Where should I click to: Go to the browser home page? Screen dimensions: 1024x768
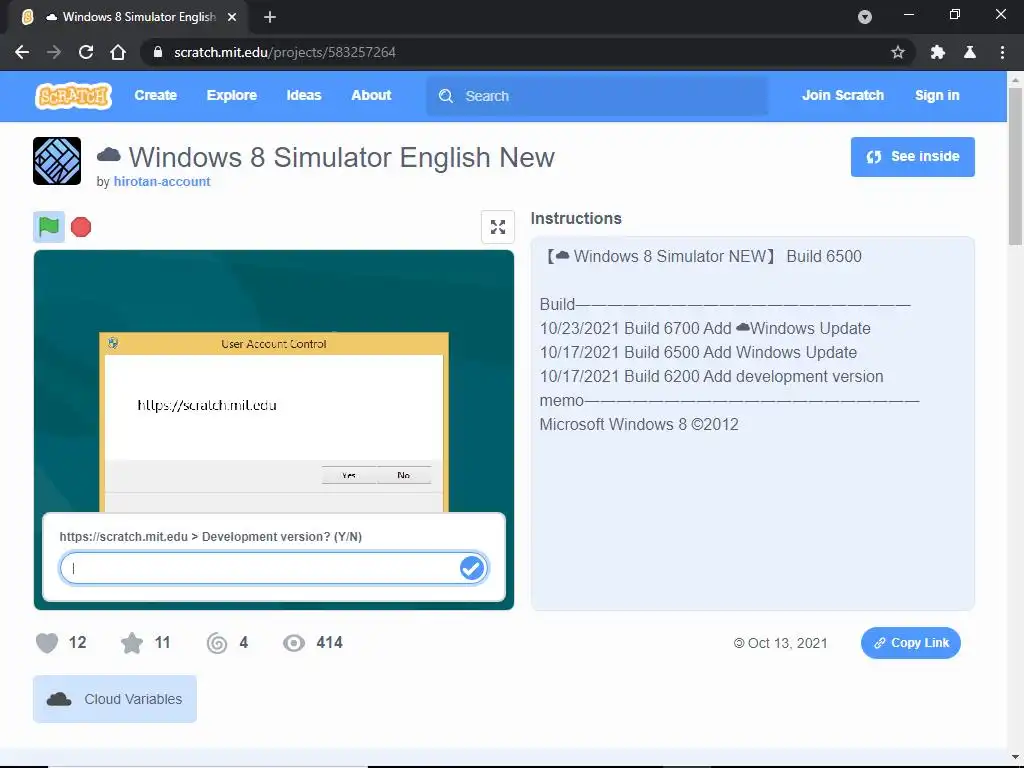click(118, 52)
